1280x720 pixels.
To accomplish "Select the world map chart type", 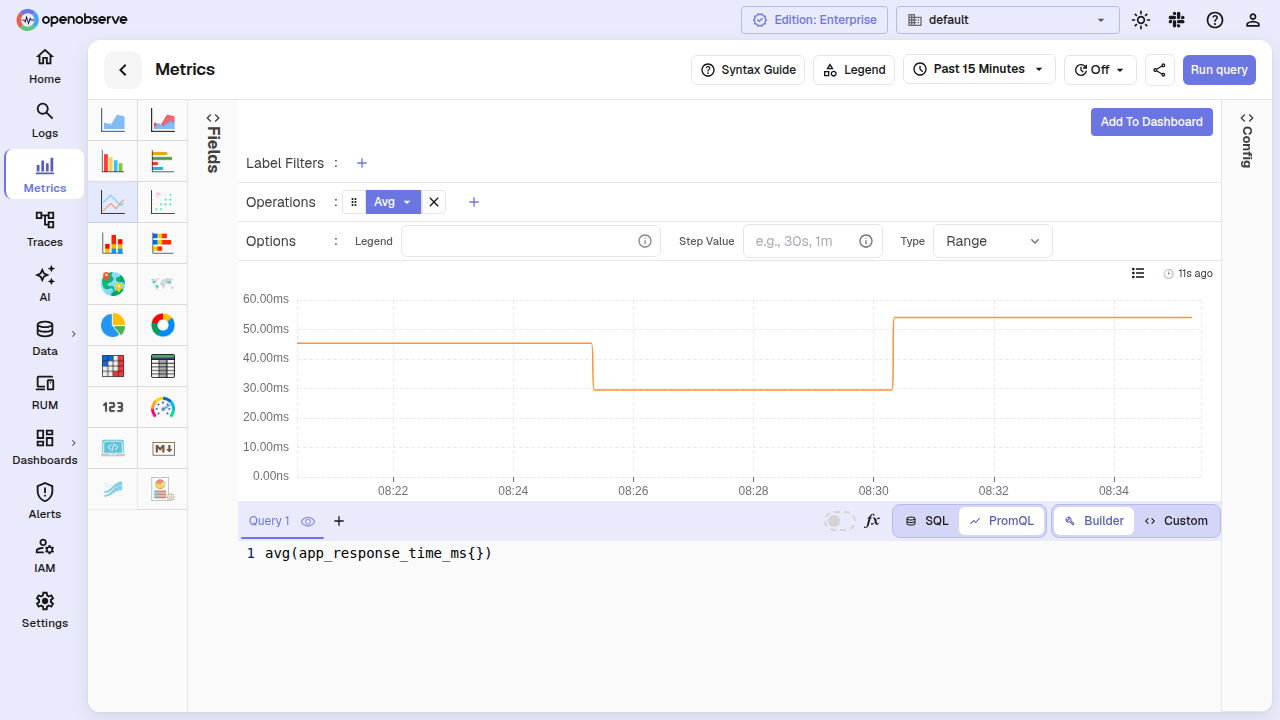I will [x=163, y=284].
